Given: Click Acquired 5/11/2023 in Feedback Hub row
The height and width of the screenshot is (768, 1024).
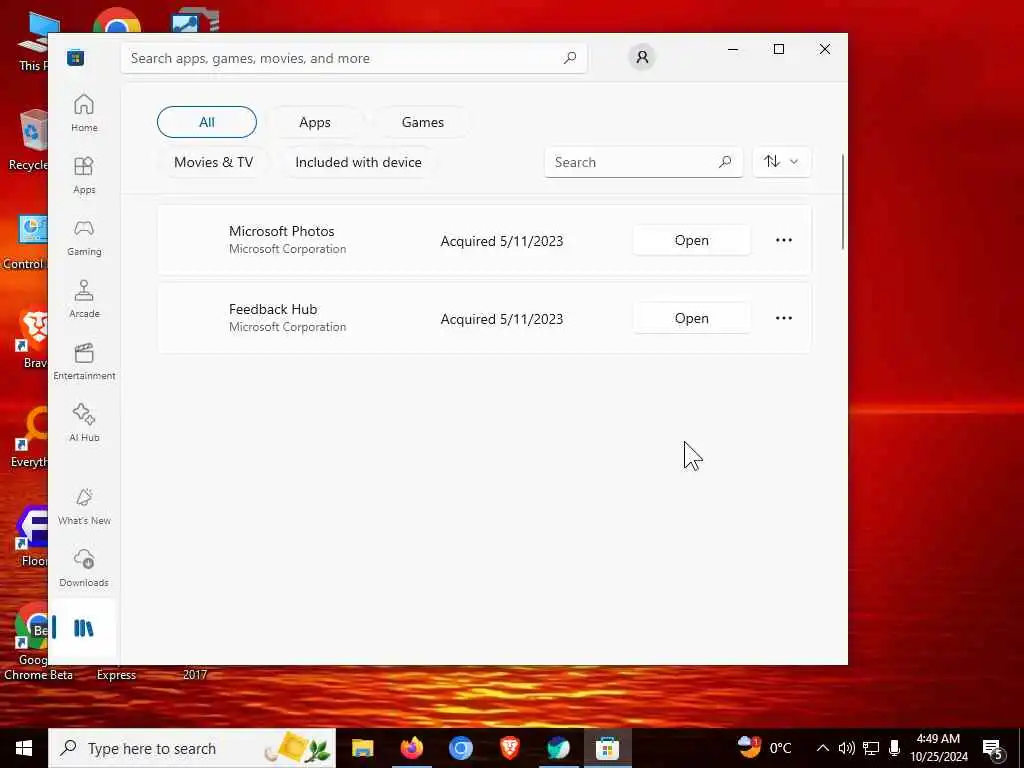Looking at the screenshot, I should click(502, 319).
